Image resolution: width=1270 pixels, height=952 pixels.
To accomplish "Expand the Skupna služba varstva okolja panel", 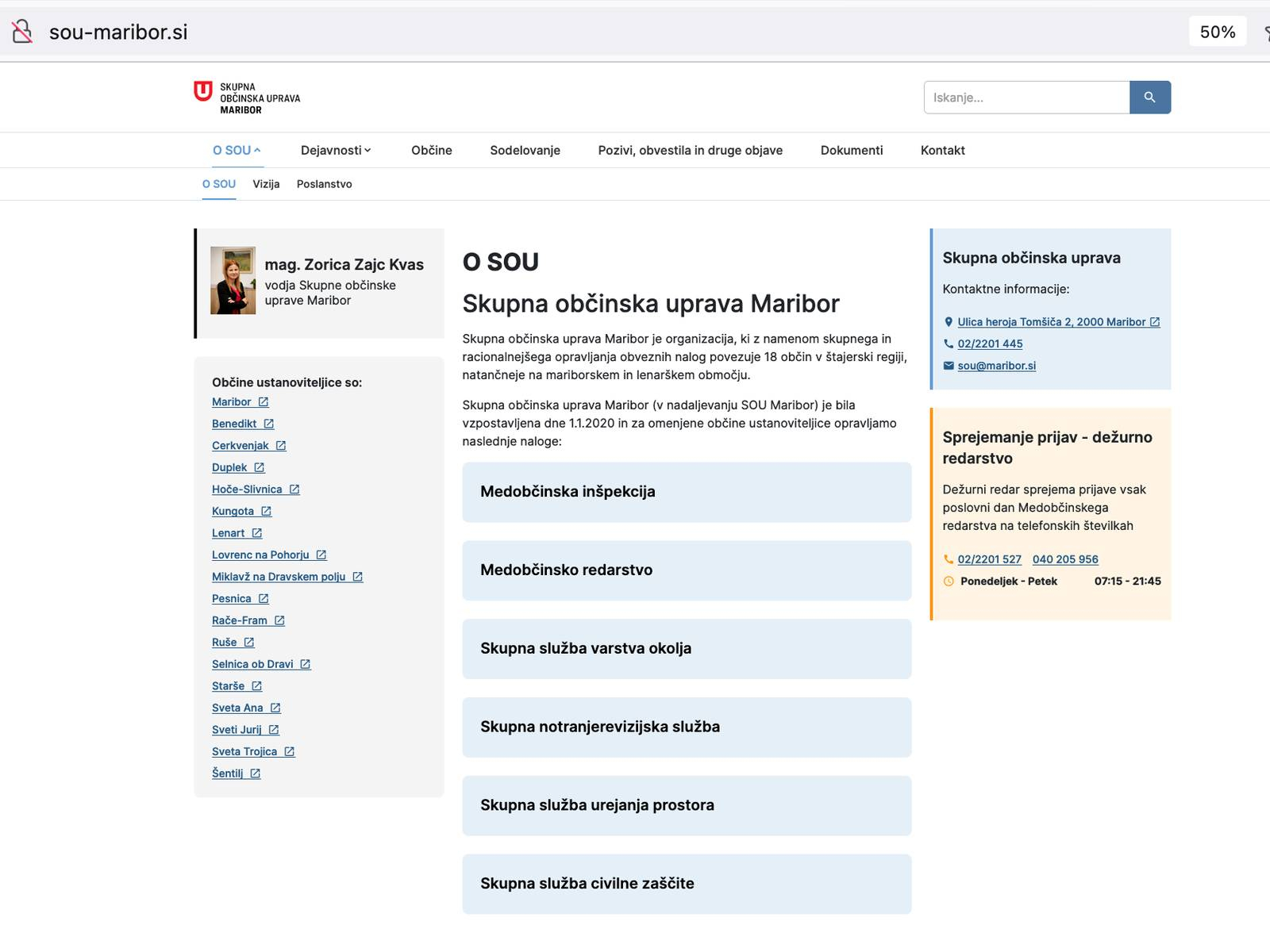I will 687,649.
